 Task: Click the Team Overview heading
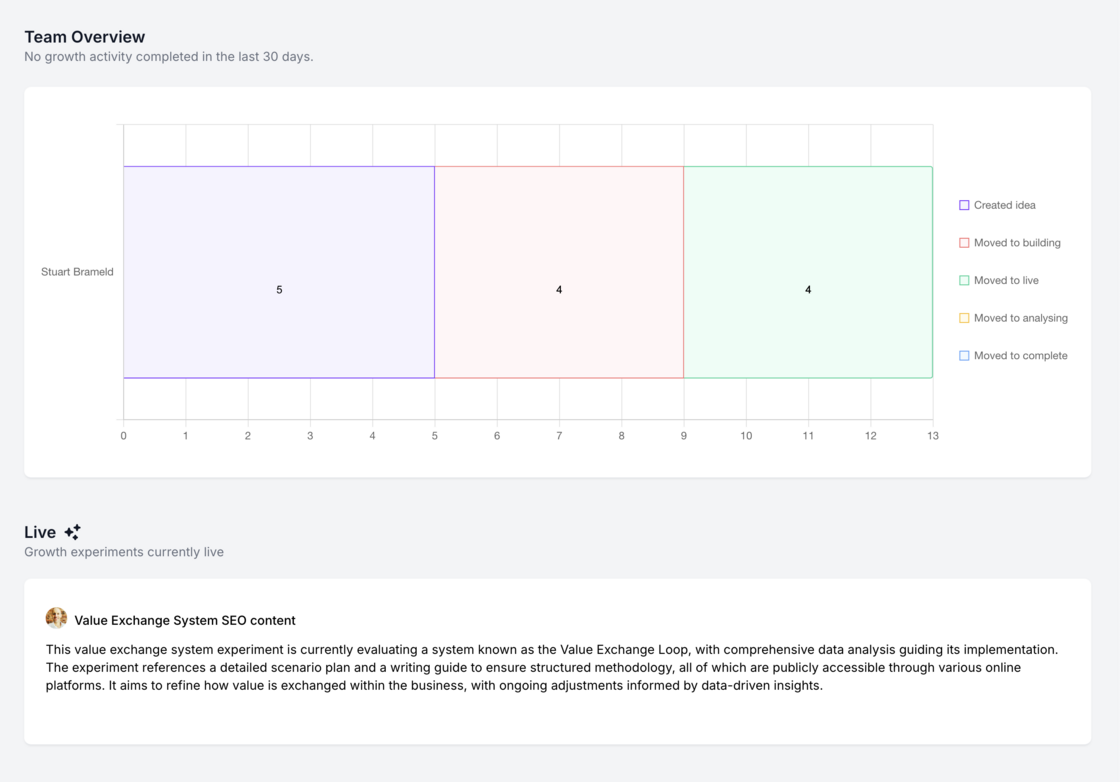(84, 37)
